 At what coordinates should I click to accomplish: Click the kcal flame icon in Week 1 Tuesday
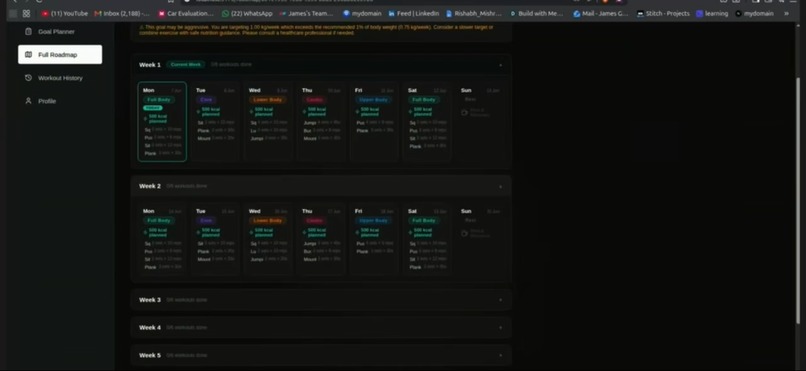[x=198, y=112]
